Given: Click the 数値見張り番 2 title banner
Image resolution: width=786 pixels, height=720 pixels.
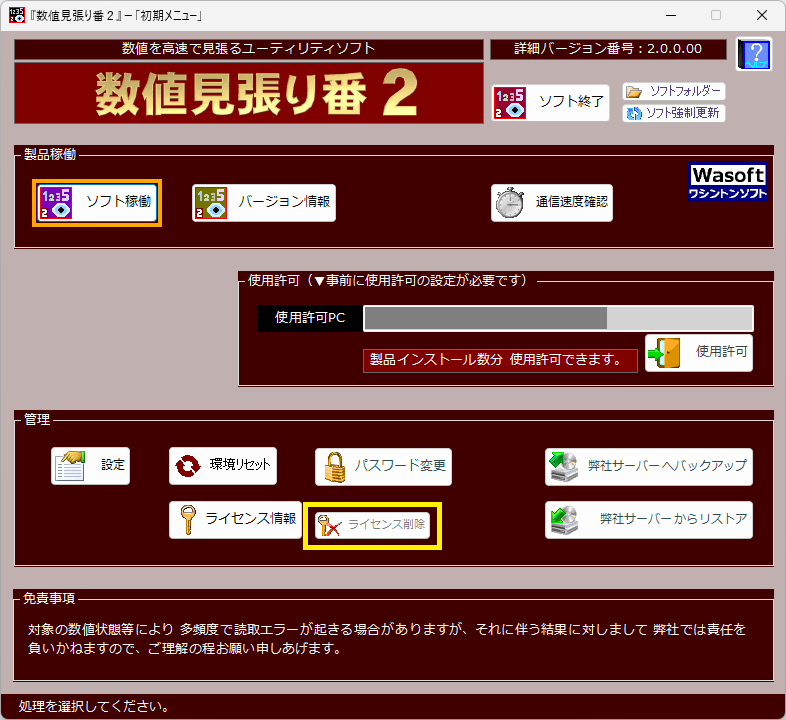Looking at the screenshot, I should click(249, 93).
